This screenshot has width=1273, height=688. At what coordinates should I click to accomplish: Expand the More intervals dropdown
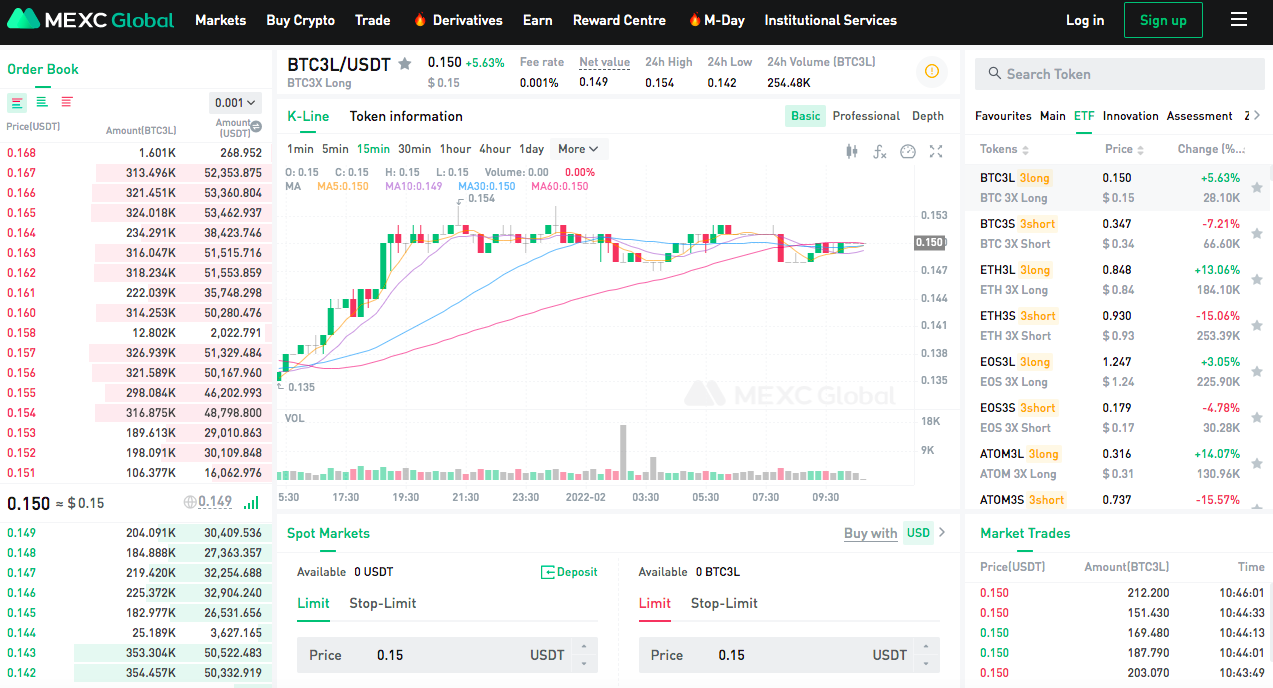[579, 149]
